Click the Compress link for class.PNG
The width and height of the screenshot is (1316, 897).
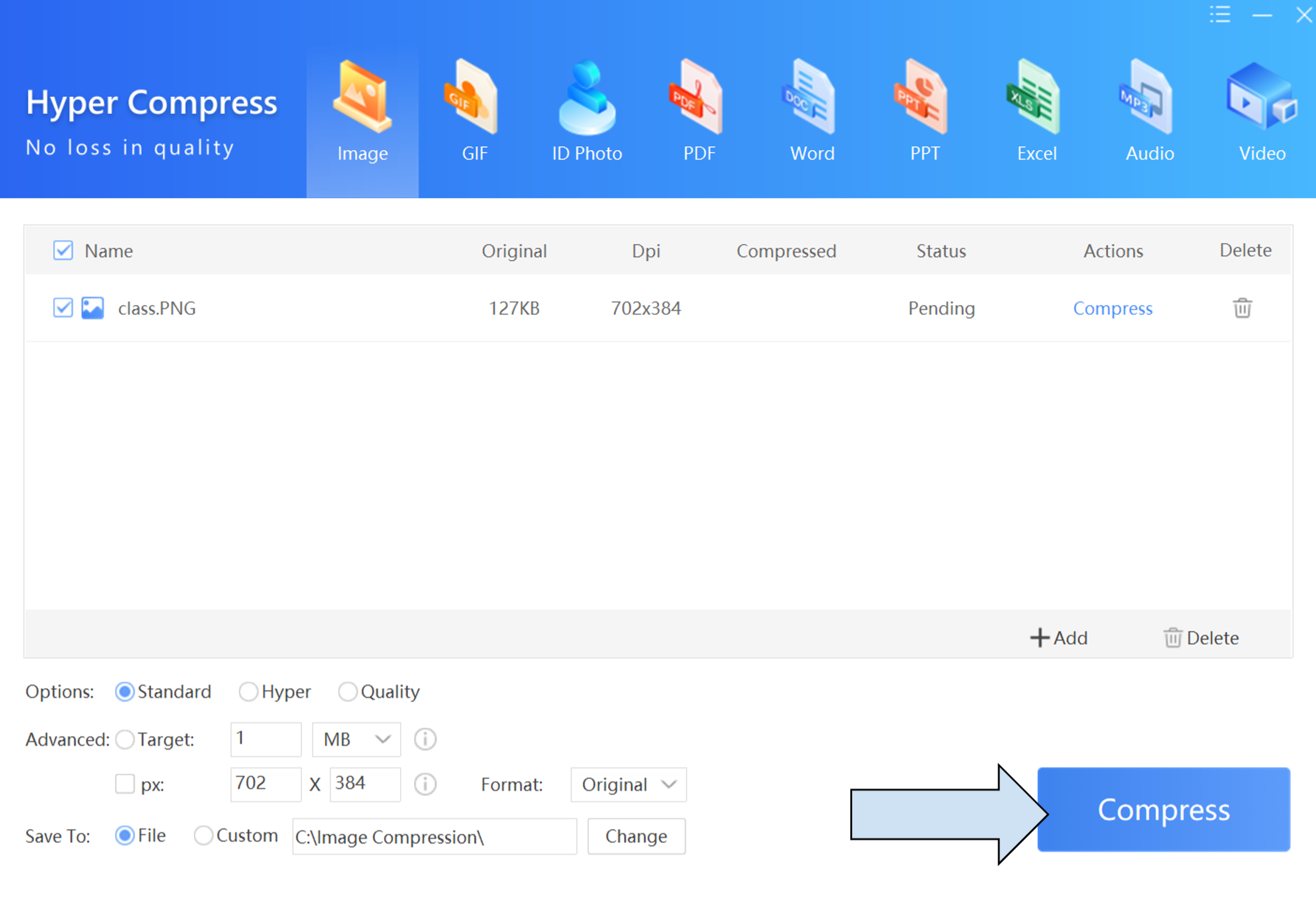pos(1113,308)
